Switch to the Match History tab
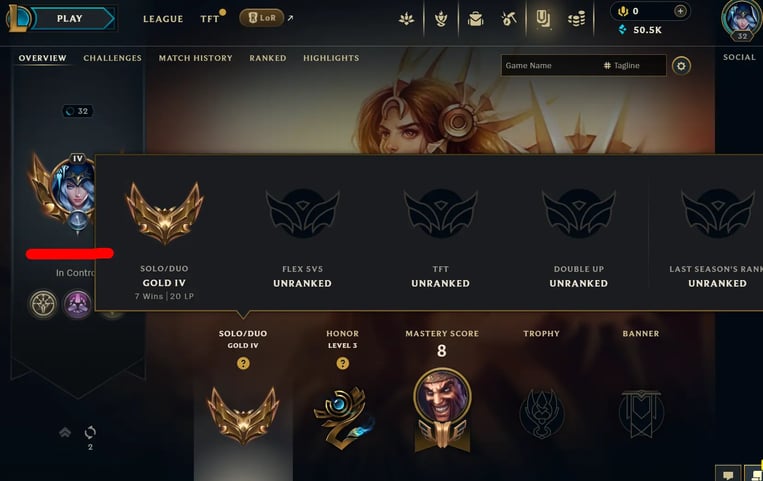The width and height of the screenshot is (763, 481). (x=196, y=58)
